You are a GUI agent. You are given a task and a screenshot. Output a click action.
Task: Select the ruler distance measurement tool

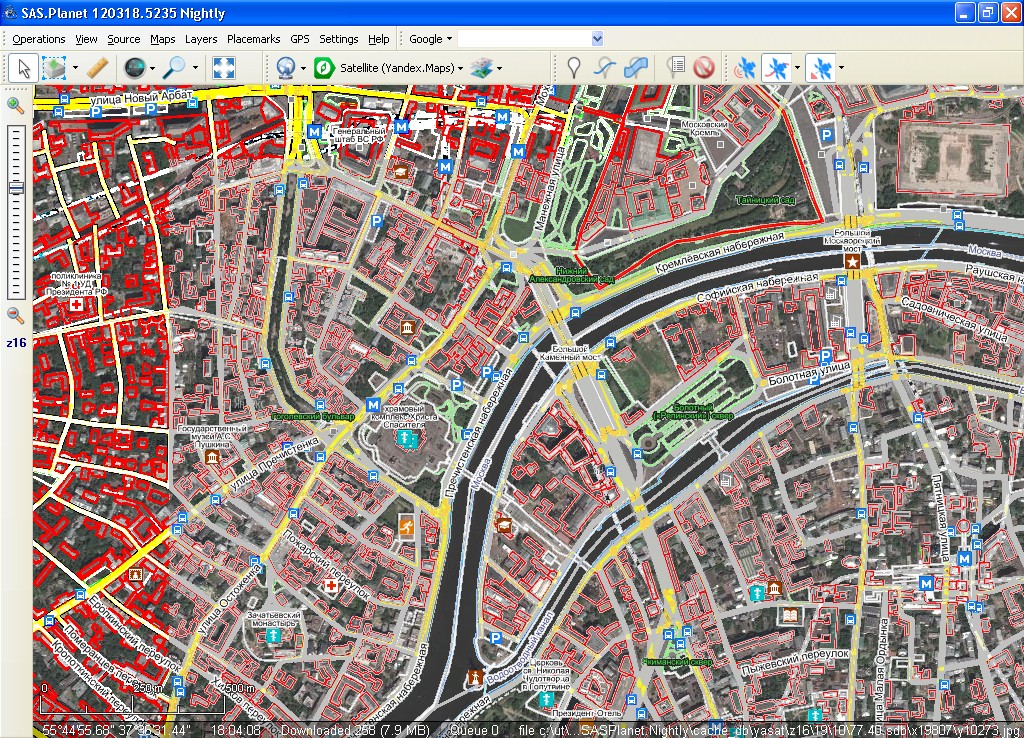[97, 68]
